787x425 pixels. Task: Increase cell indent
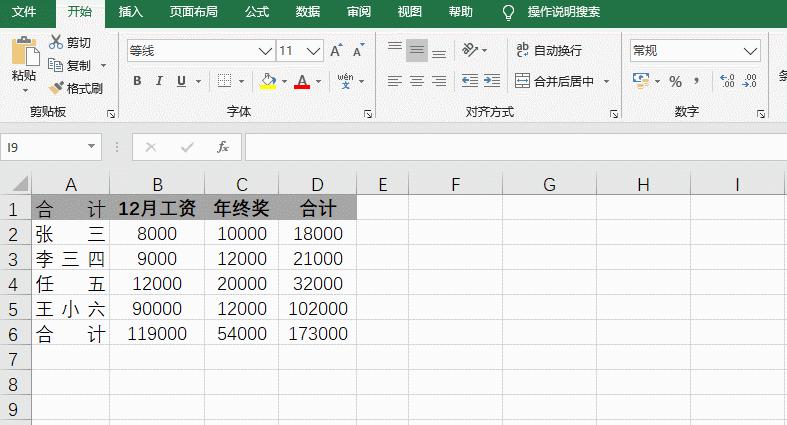[x=492, y=81]
